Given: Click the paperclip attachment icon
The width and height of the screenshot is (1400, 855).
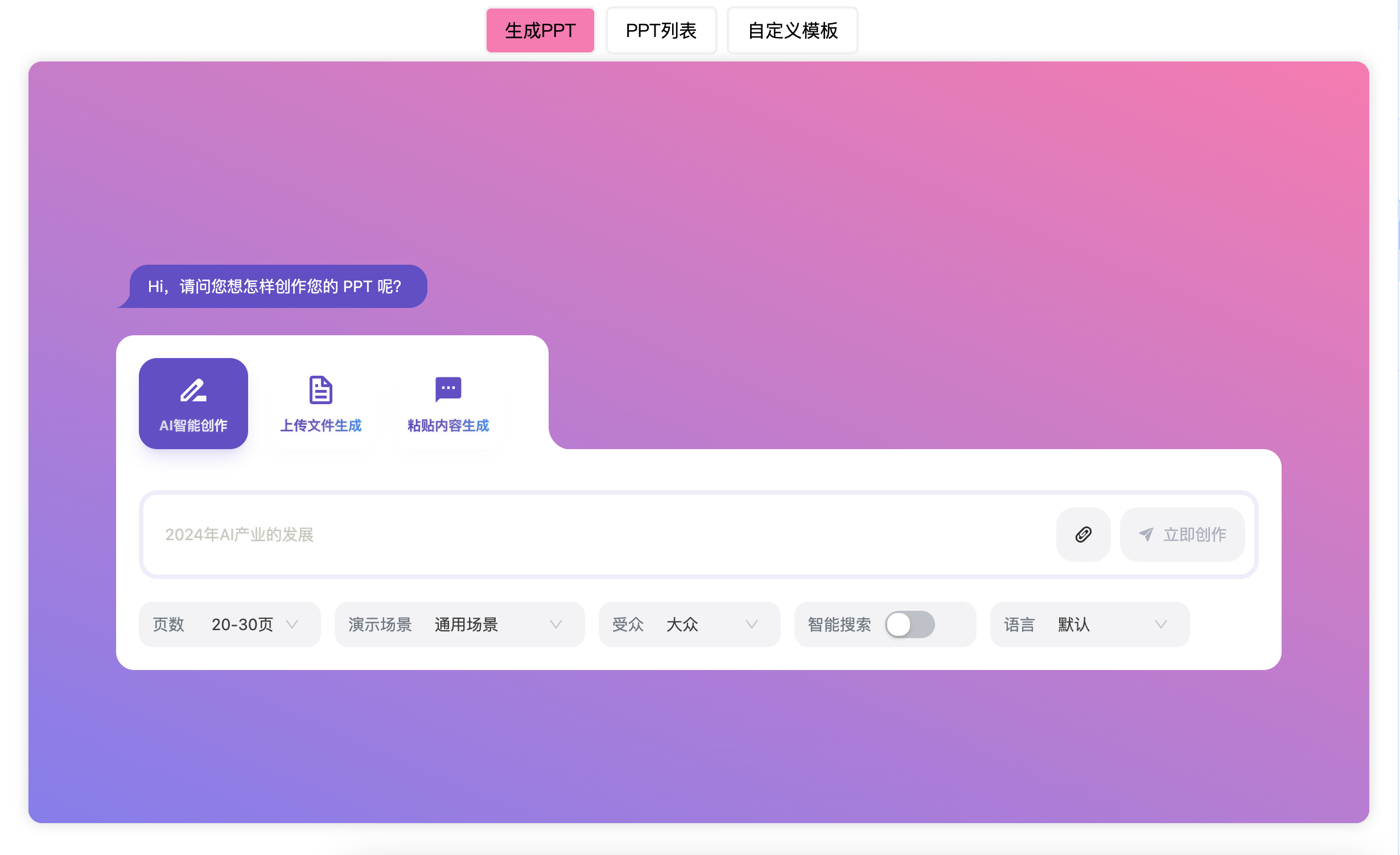Looking at the screenshot, I should pyautogui.click(x=1083, y=535).
